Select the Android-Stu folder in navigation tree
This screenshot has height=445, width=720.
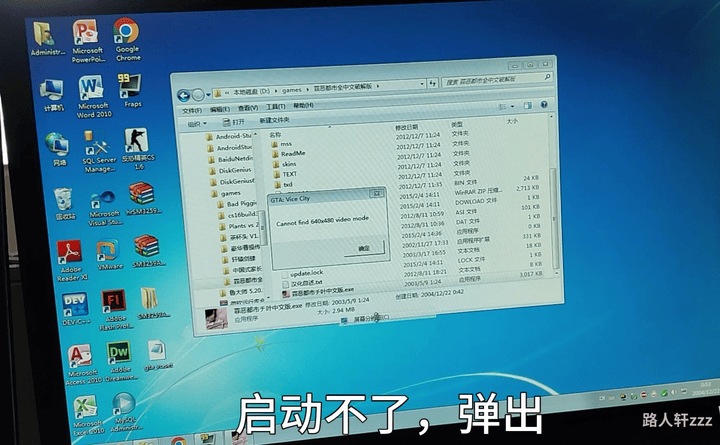230,136
